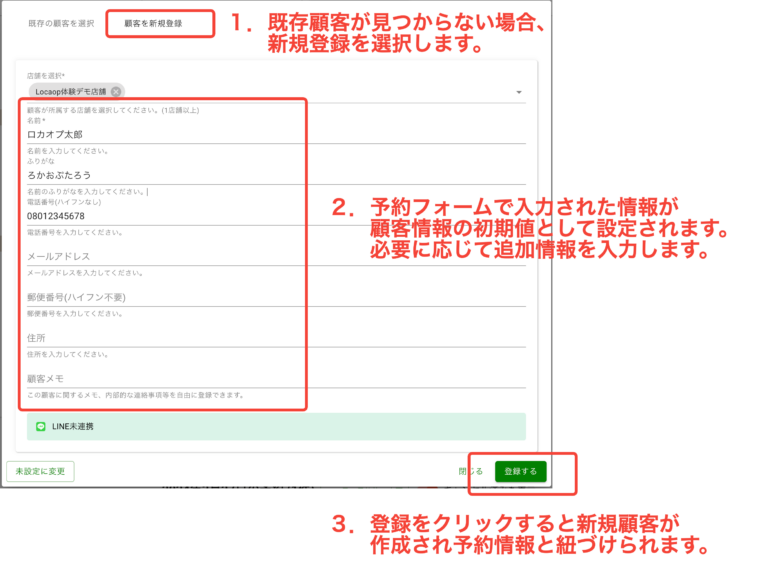Remove the Locaop体験デモ店舗 chip
Screen dimensions: 768x577
tap(116, 92)
